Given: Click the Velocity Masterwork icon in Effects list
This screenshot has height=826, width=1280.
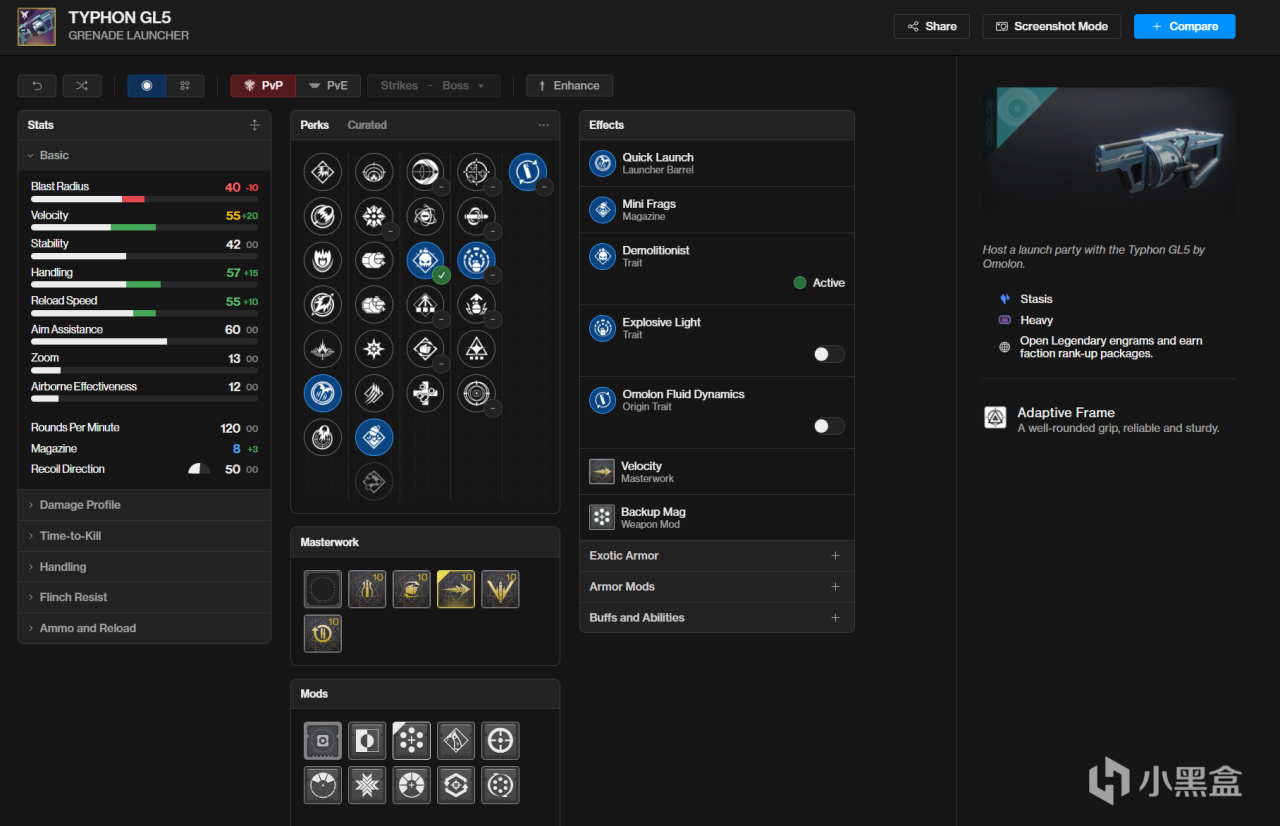Looking at the screenshot, I should [602, 472].
